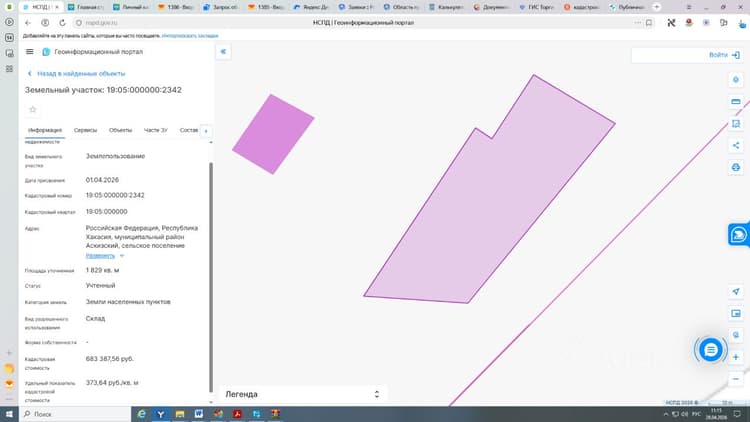This screenshot has width=750, height=422.
Task: Share the map via share icon
Action: coord(736,145)
